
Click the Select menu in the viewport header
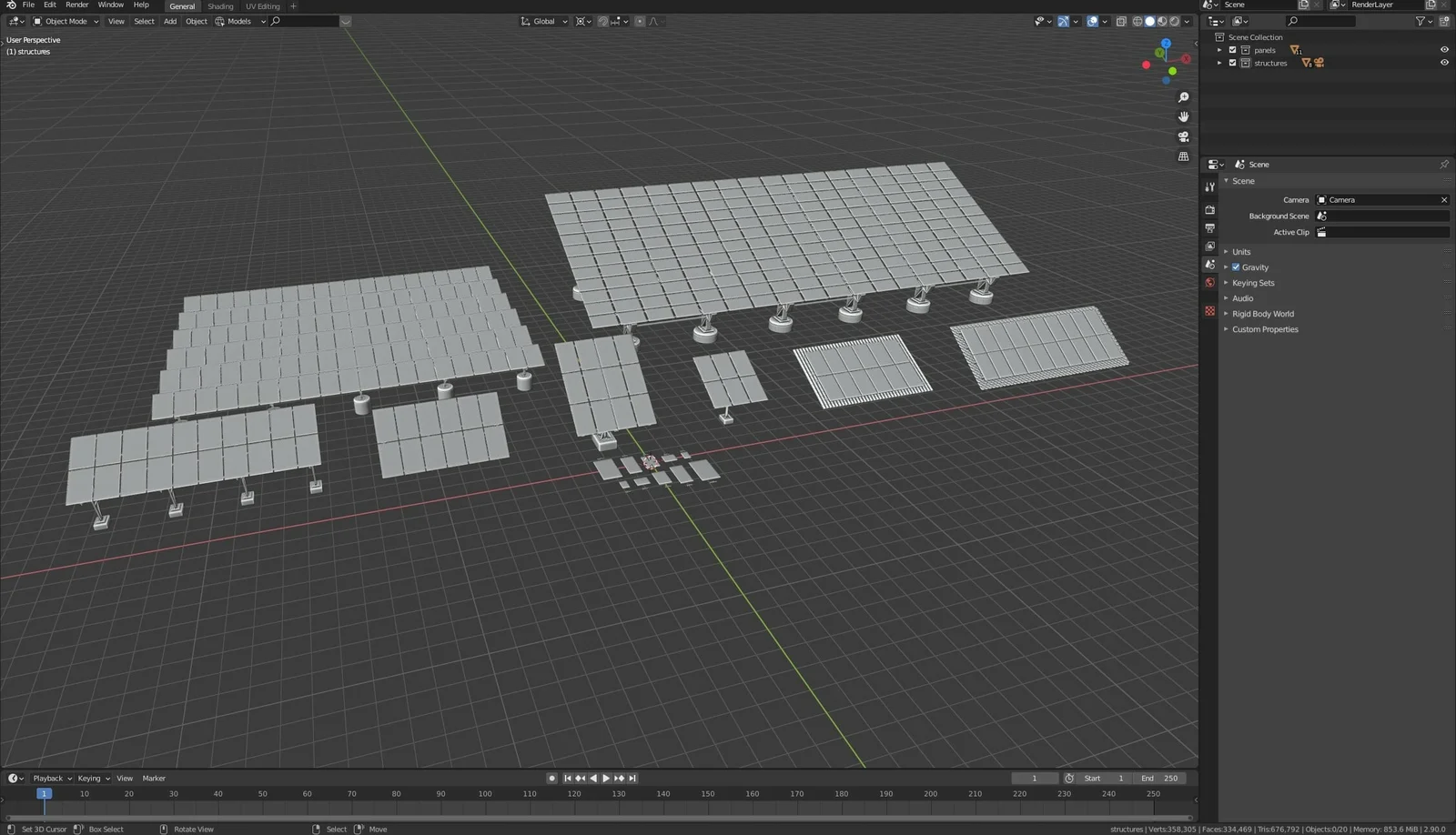(144, 21)
